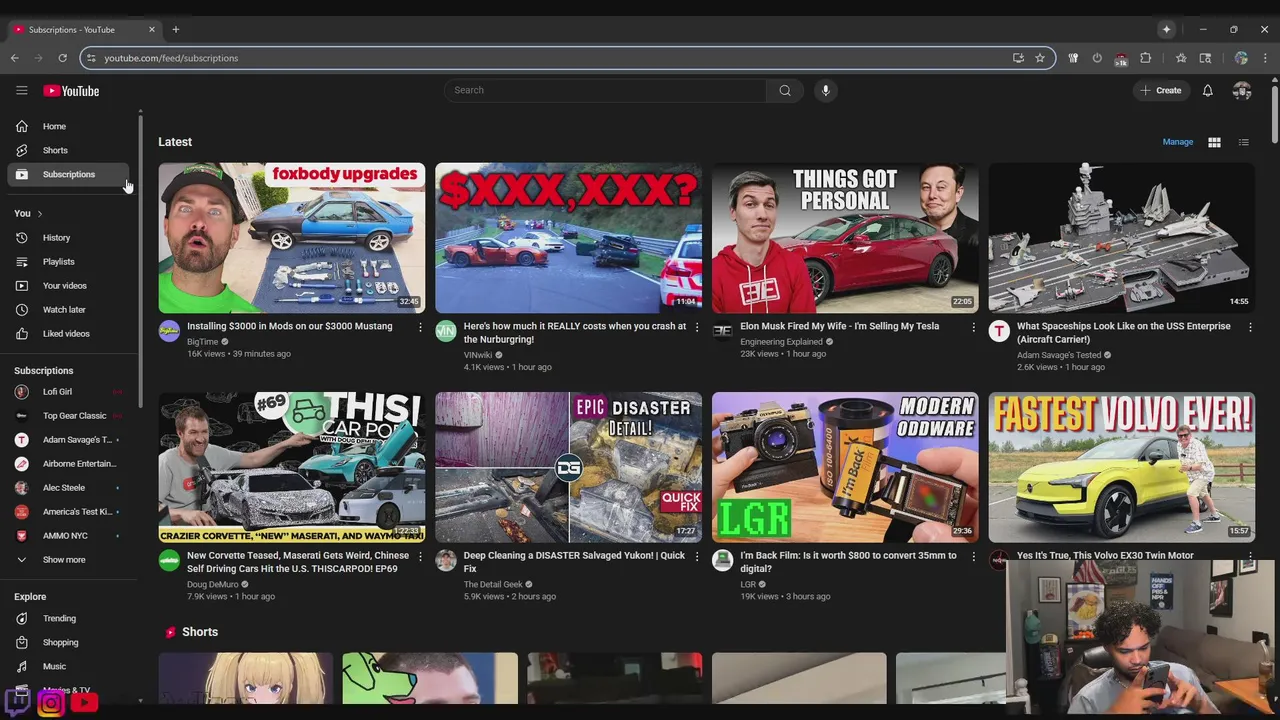
Task: Open The Detail Geek channel link
Action: (493, 585)
